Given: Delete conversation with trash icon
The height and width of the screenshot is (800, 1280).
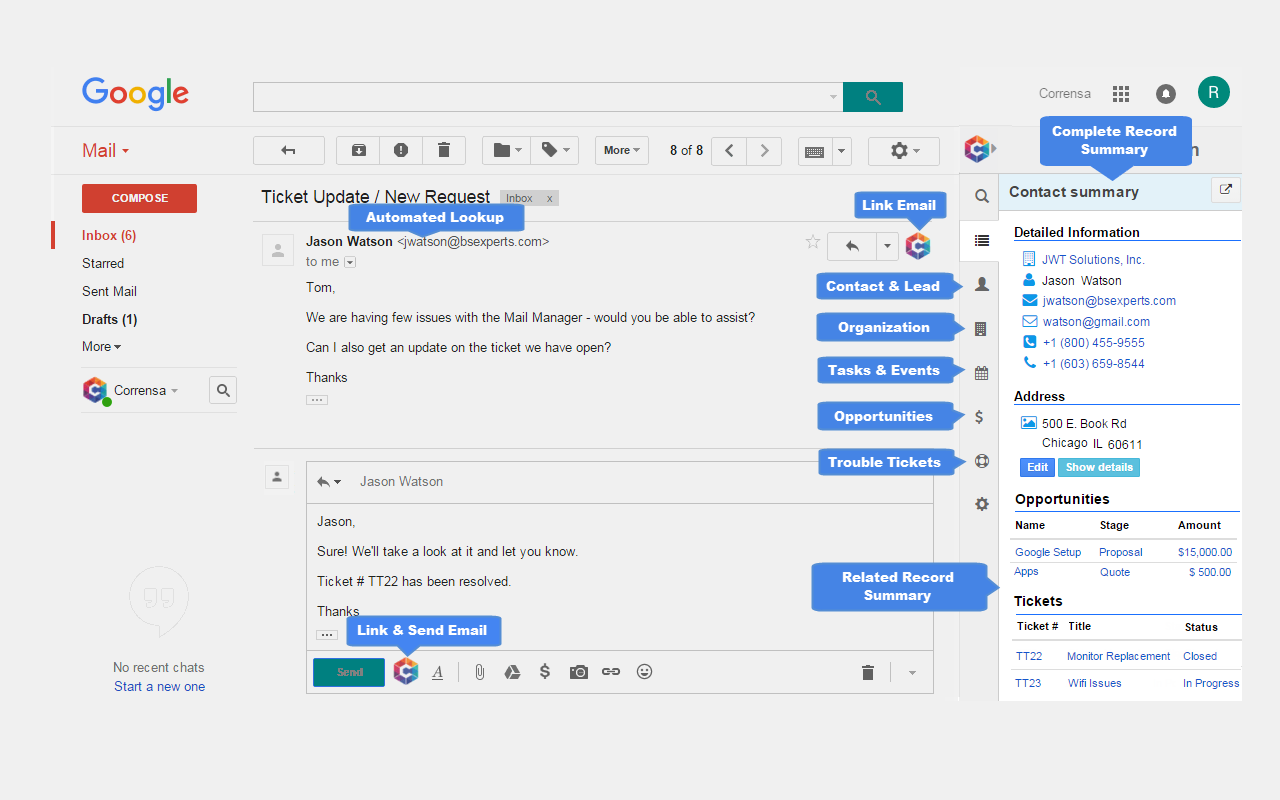Looking at the screenshot, I should (x=444, y=150).
